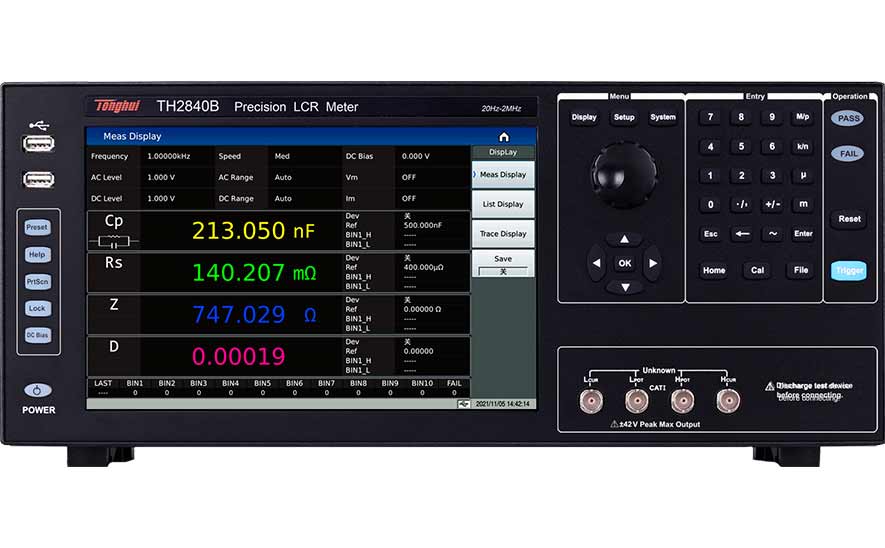Image resolution: width=885 pixels, height=548 pixels.
Task: Click numeric key 0
Action: [x=711, y=205]
